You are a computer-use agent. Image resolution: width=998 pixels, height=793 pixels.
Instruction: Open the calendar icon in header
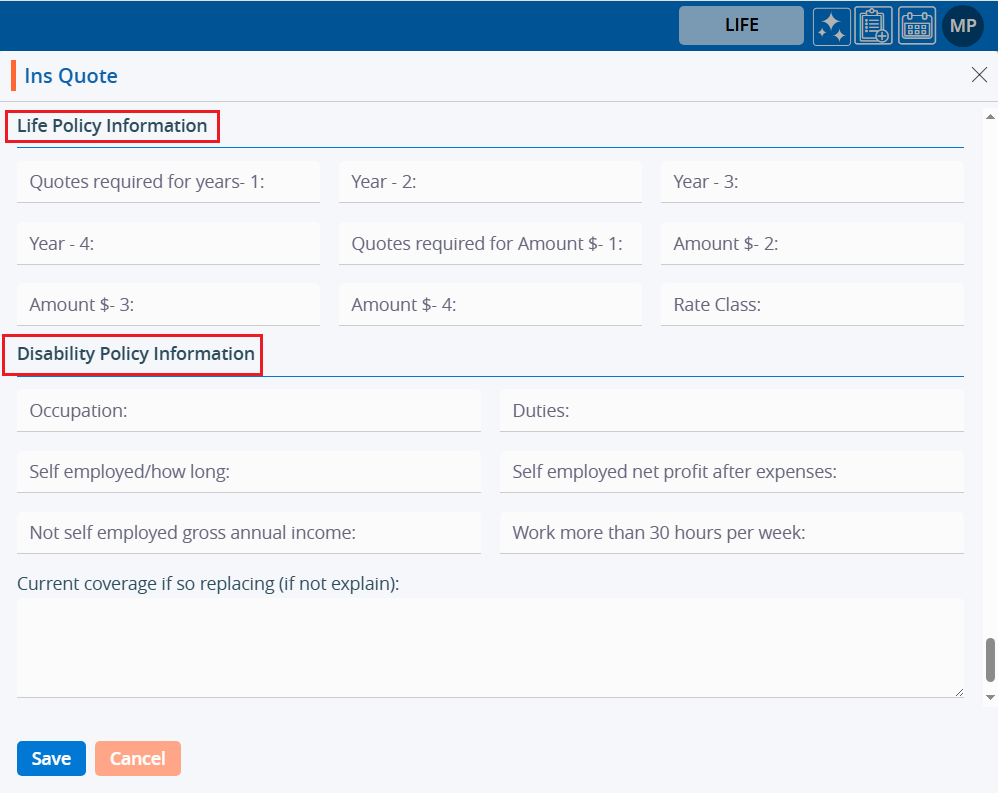(916, 26)
